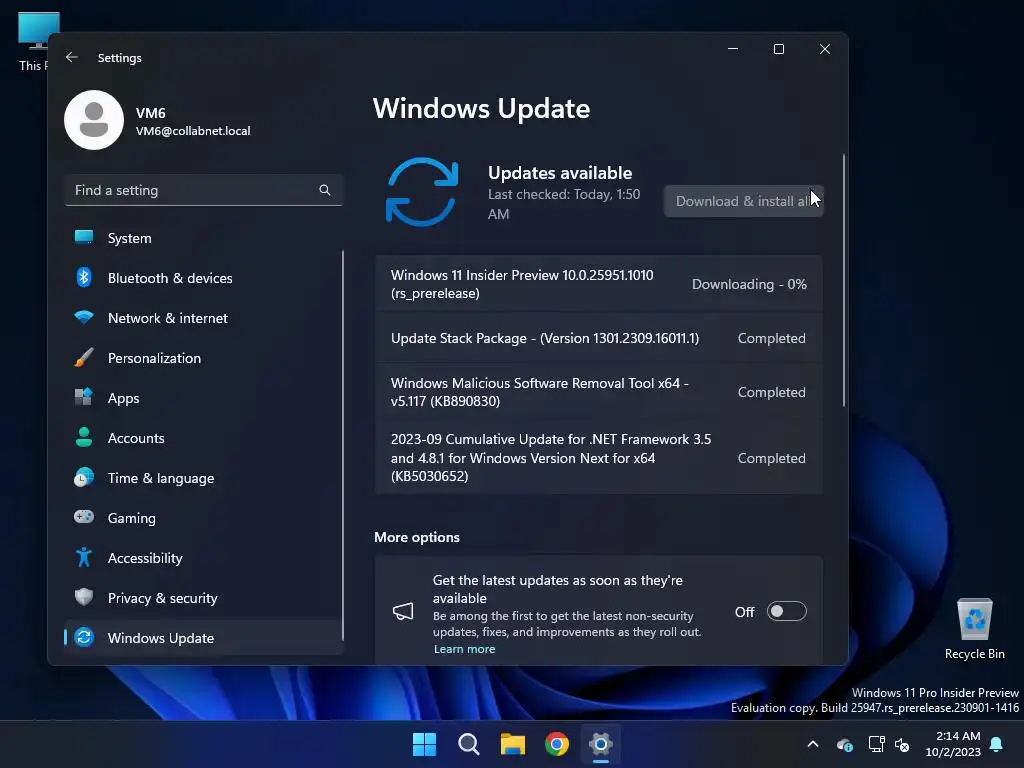
Task: Click the 2023-09 Cumulative Update .NET row
Action: pyautogui.click(x=598, y=458)
